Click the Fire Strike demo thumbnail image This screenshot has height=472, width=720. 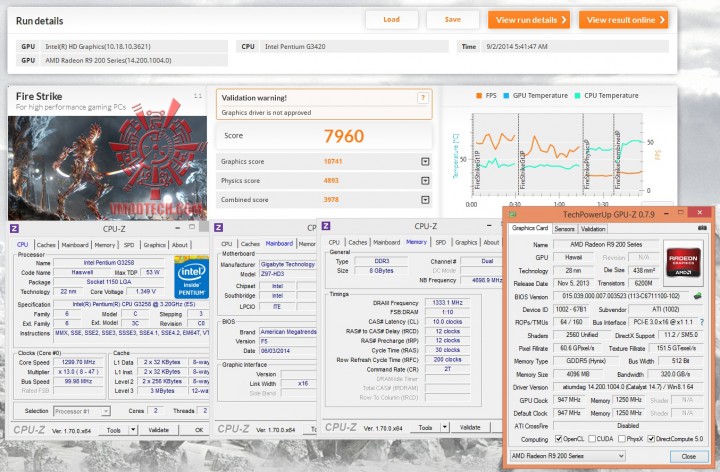tap(107, 168)
